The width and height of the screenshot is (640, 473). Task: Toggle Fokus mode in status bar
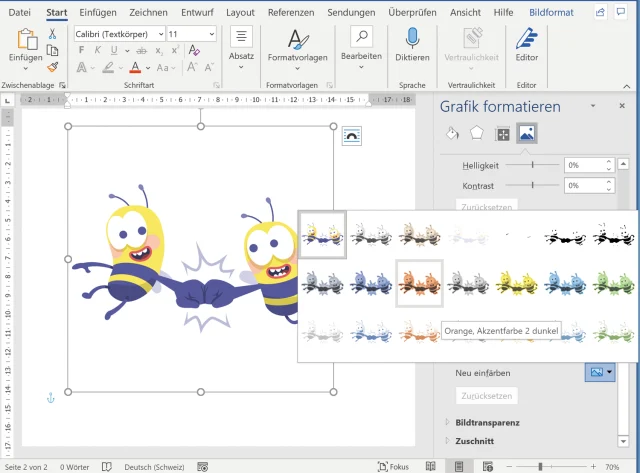point(392,466)
